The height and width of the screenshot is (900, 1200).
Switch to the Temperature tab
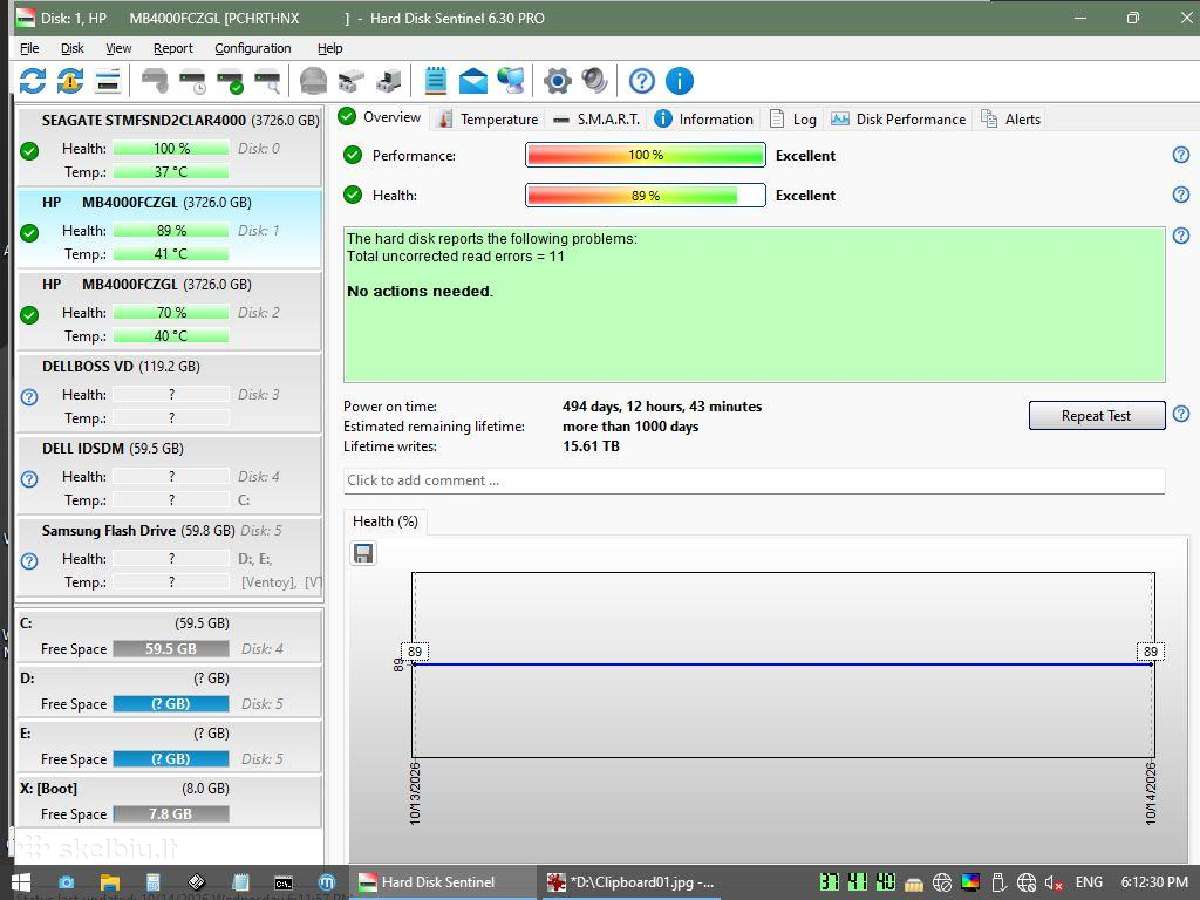pos(489,119)
